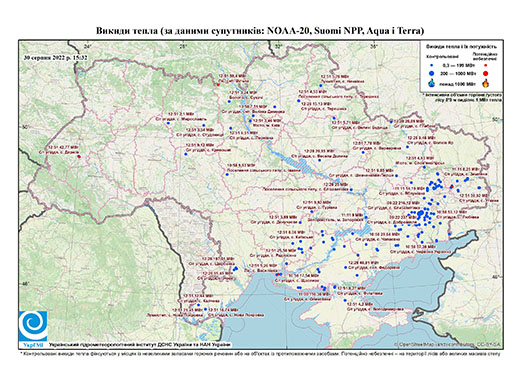Viewport: 520px width, 368px height.
Task: Click the small red dot legend symbol
Action: coord(485,65)
